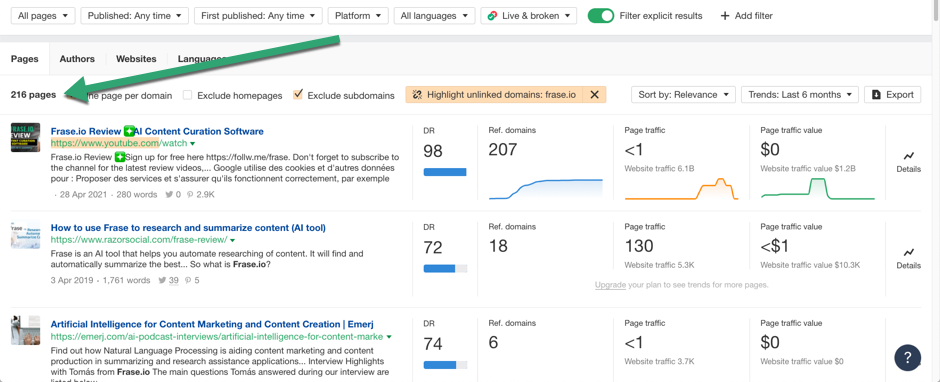Click page traffic value 130

tap(639, 246)
